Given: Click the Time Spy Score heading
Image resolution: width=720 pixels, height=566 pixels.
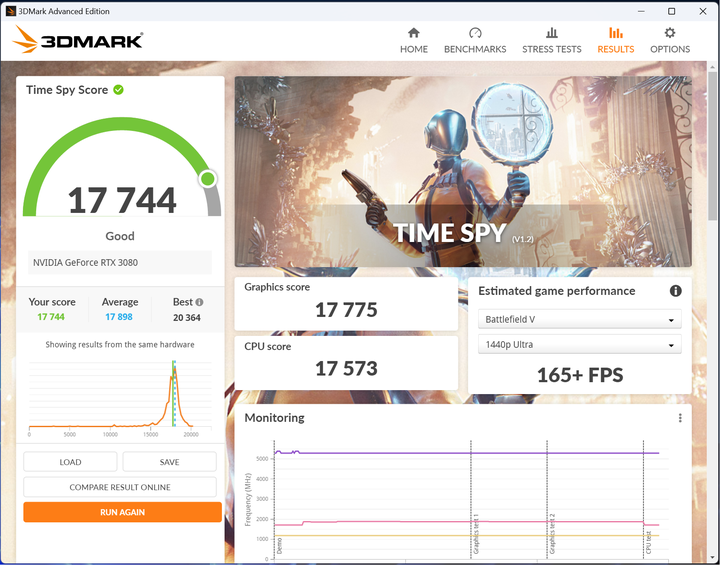Looking at the screenshot, I should click(x=67, y=90).
